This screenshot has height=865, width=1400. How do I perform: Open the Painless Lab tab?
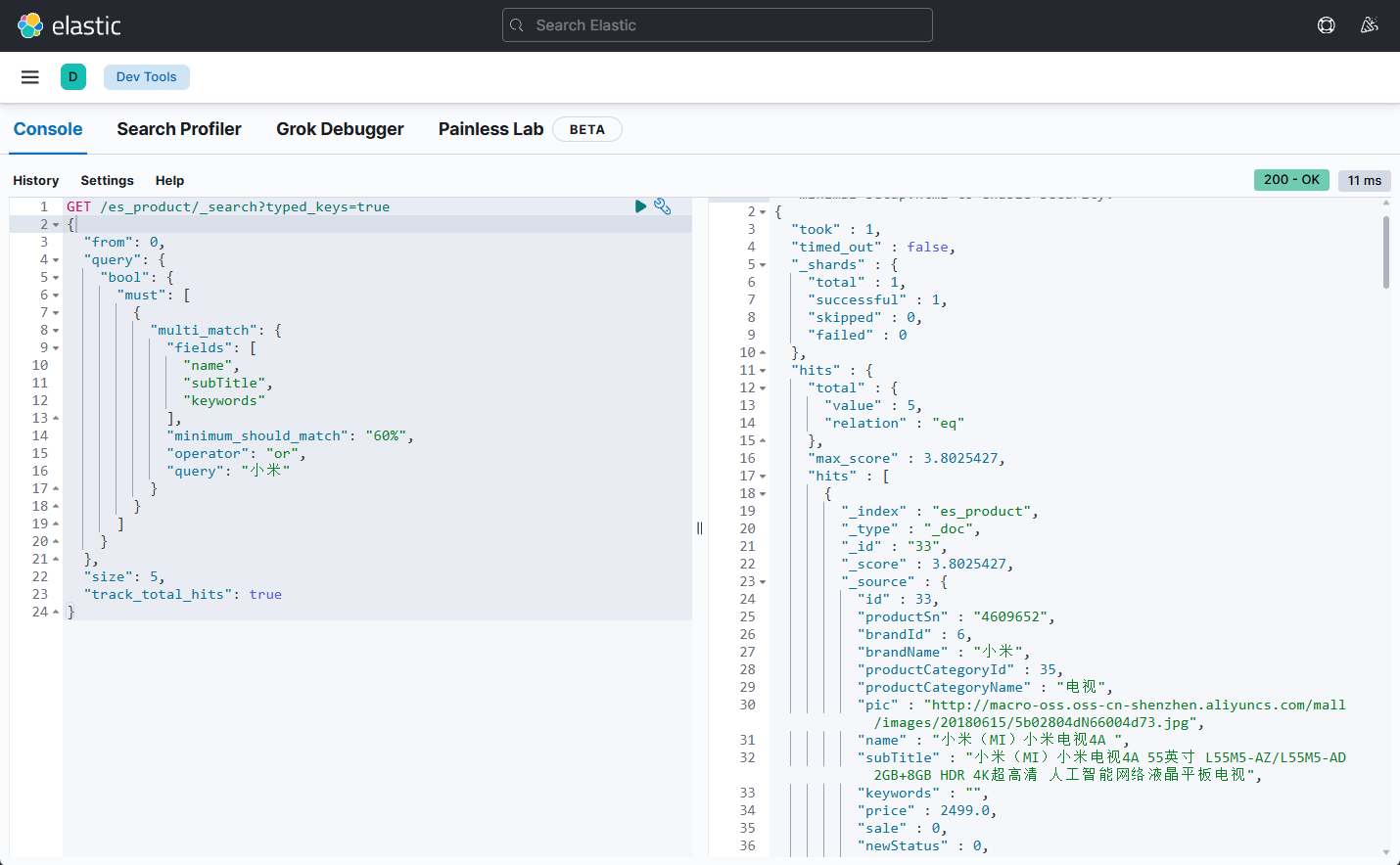[x=490, y=129]
